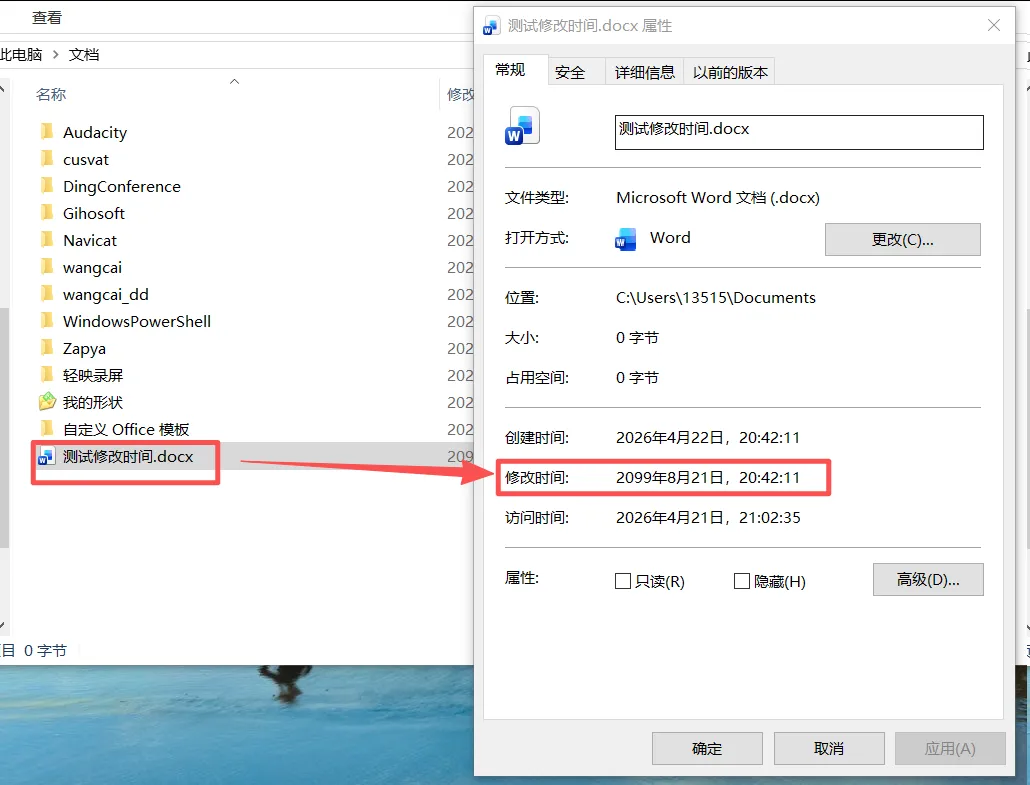Select the 我的形状 folder icon

(x=47, y=401)
